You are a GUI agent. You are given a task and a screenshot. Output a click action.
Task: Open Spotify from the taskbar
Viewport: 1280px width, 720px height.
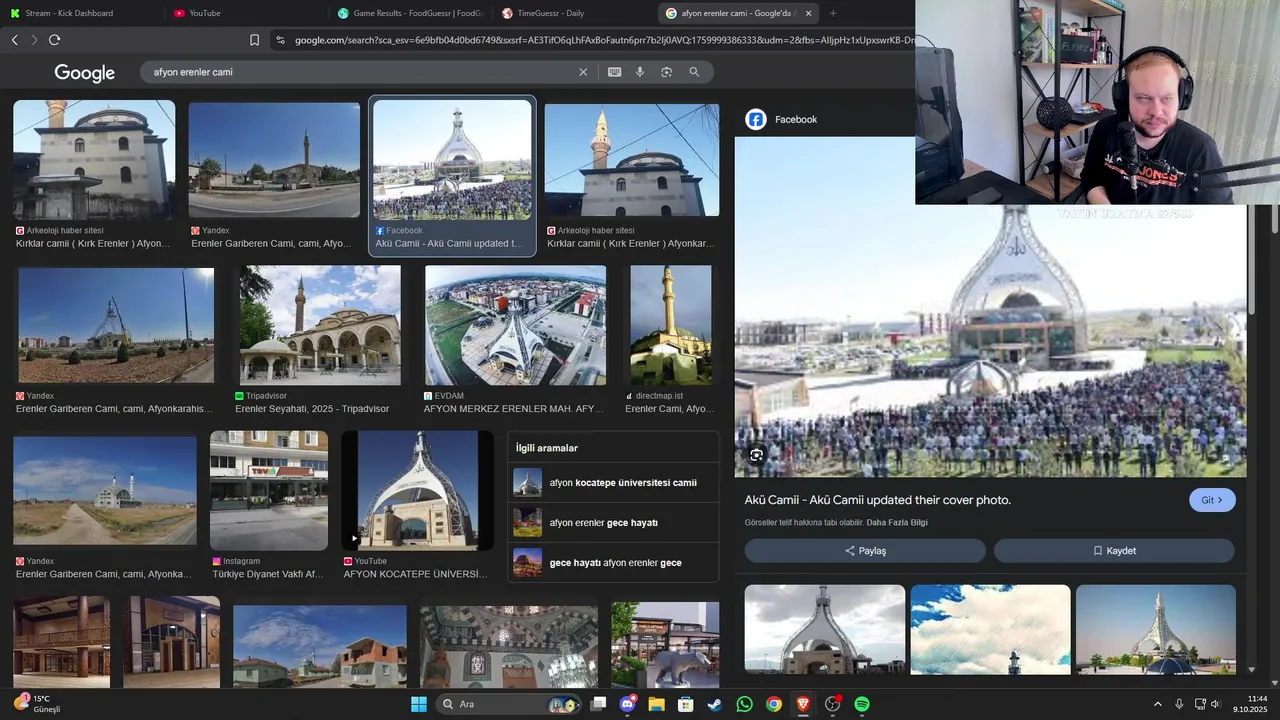[862, 704]
